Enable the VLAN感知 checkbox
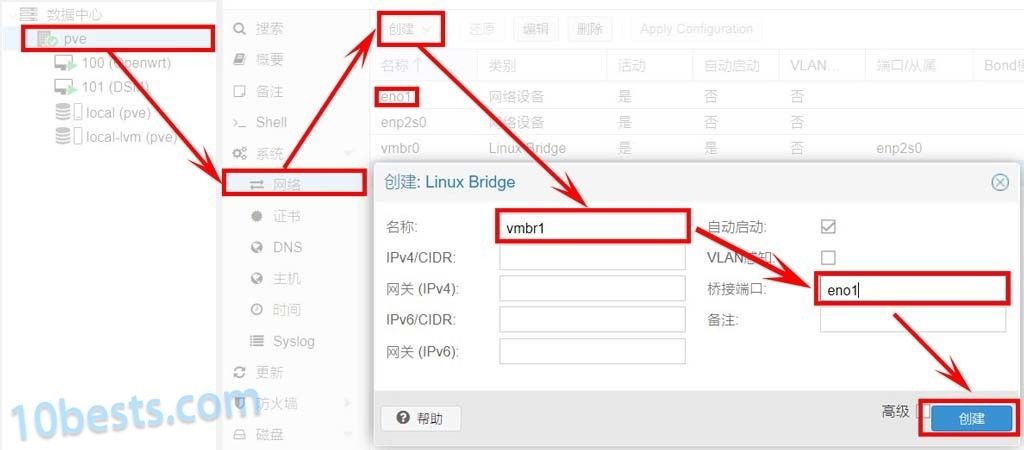 point(828,257)
